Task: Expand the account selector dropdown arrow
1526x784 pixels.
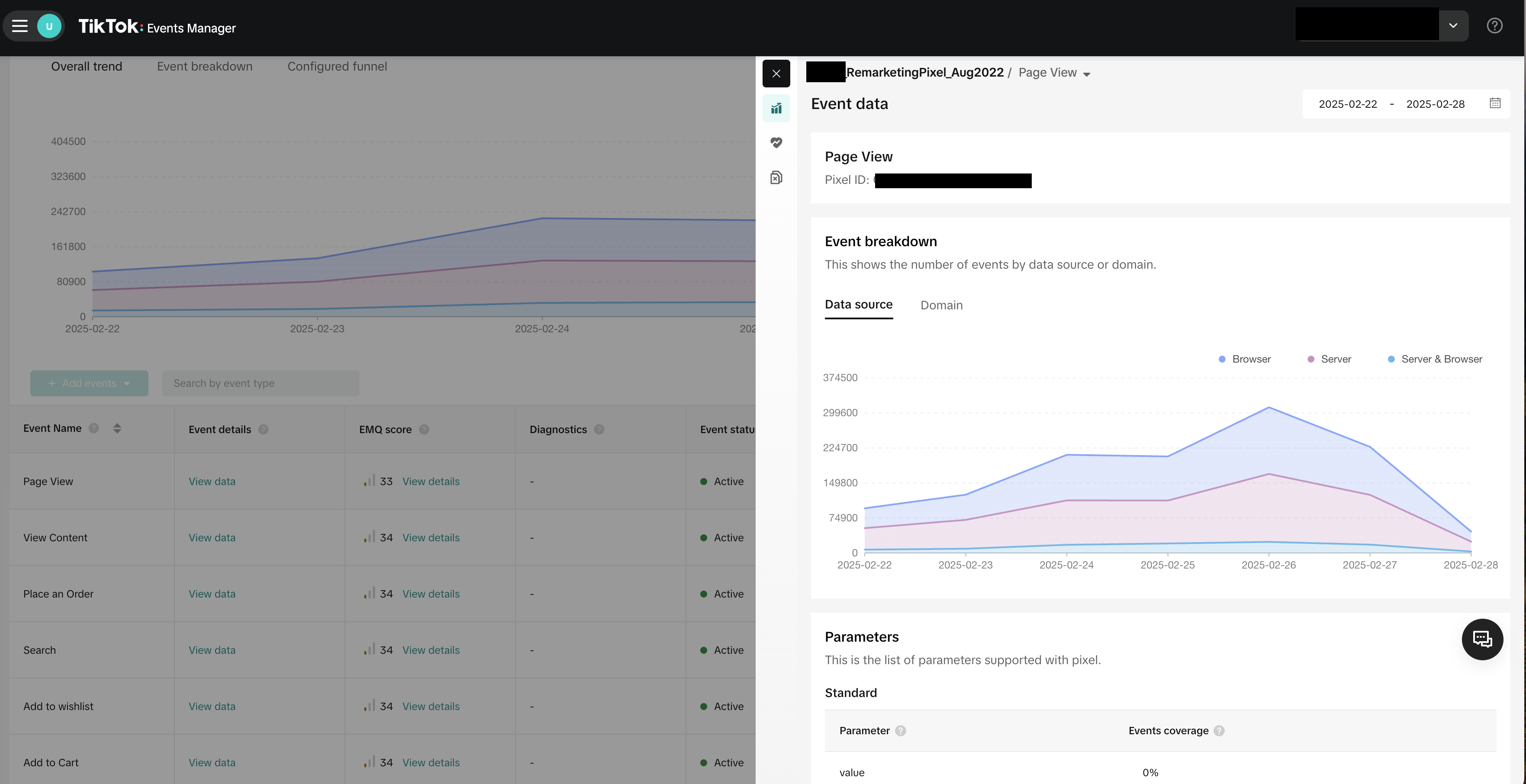Action: pyautogui.click(x=1453, y=26)
